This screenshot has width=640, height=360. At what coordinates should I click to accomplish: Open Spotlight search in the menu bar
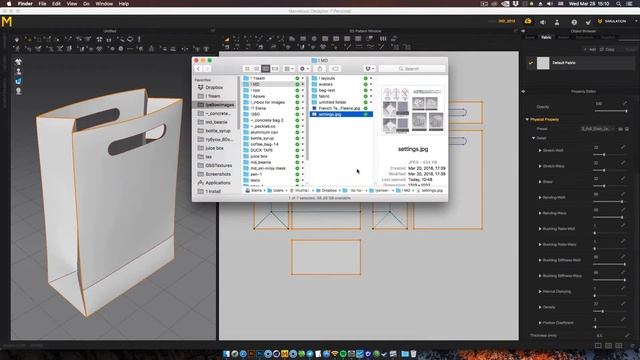619,4
